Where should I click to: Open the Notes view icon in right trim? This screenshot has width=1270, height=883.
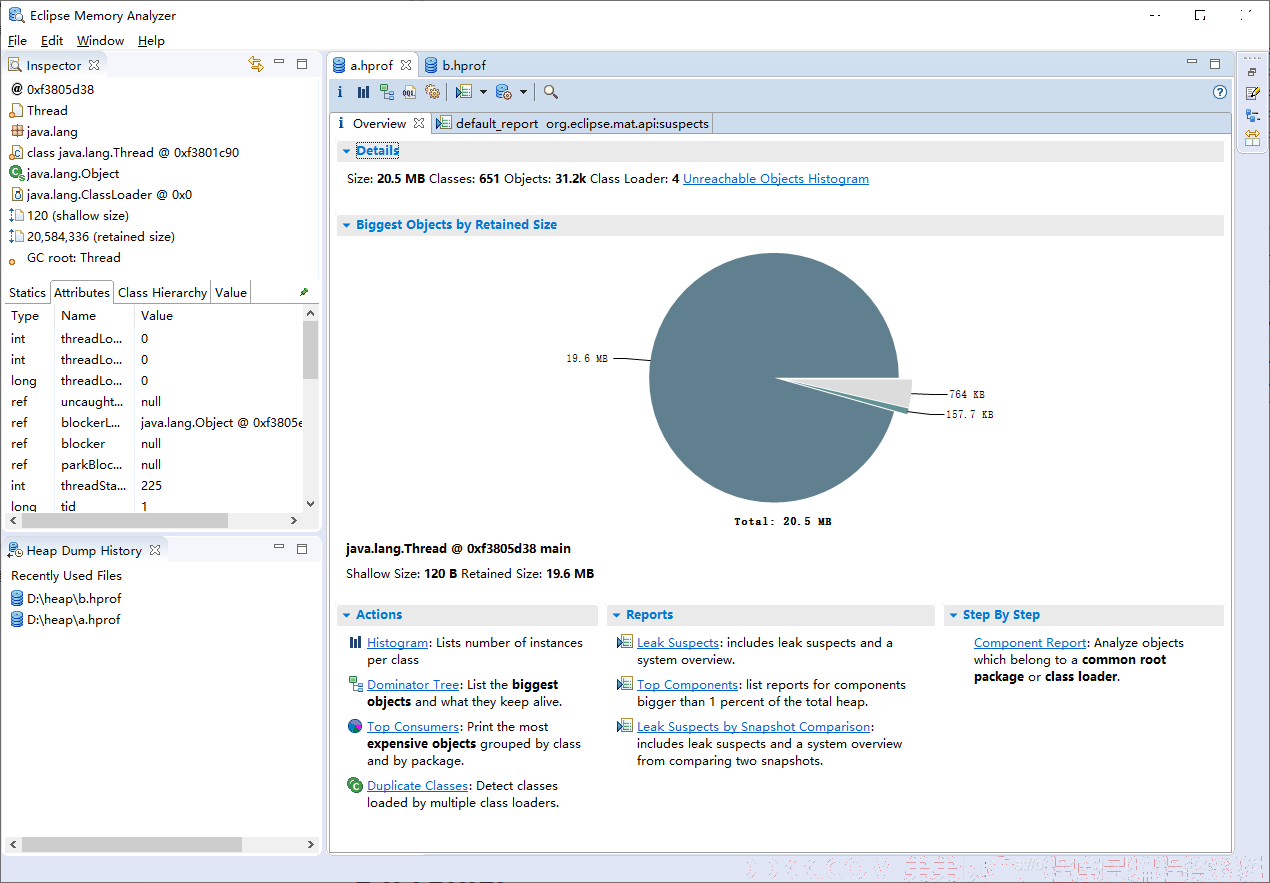(x=1252, y=93)
